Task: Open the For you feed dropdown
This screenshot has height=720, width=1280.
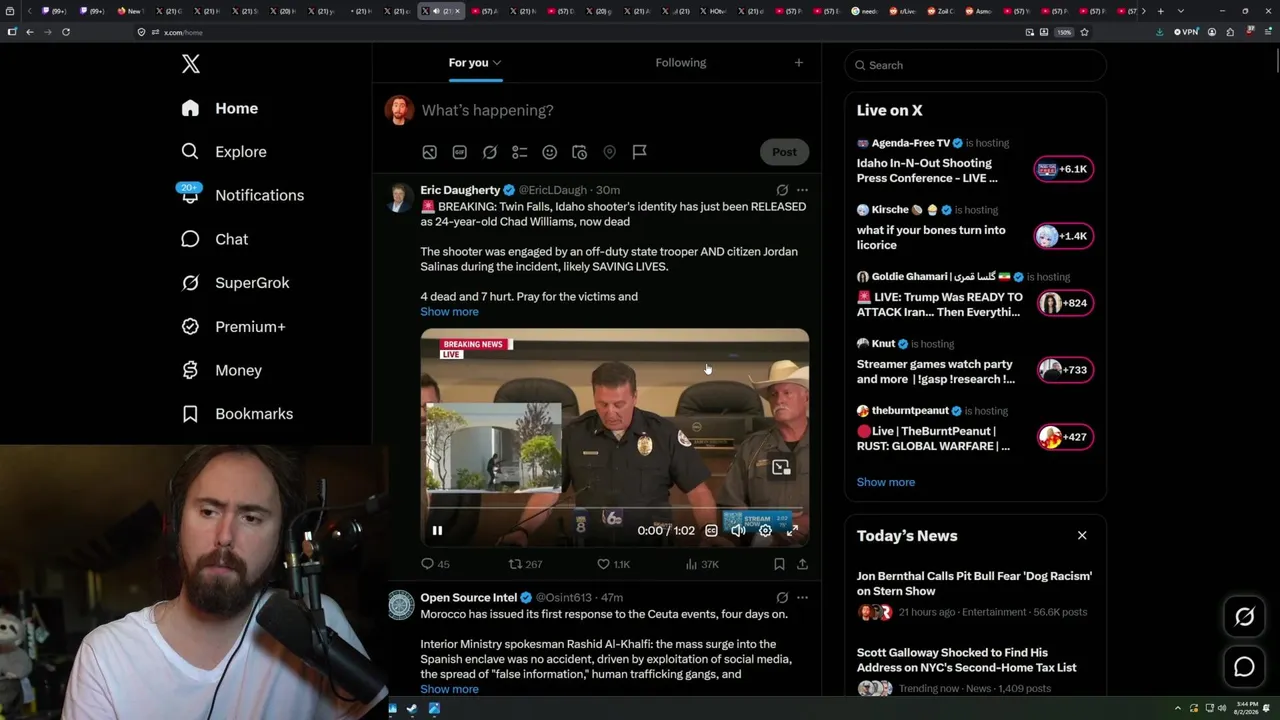Action: (475, 63)
